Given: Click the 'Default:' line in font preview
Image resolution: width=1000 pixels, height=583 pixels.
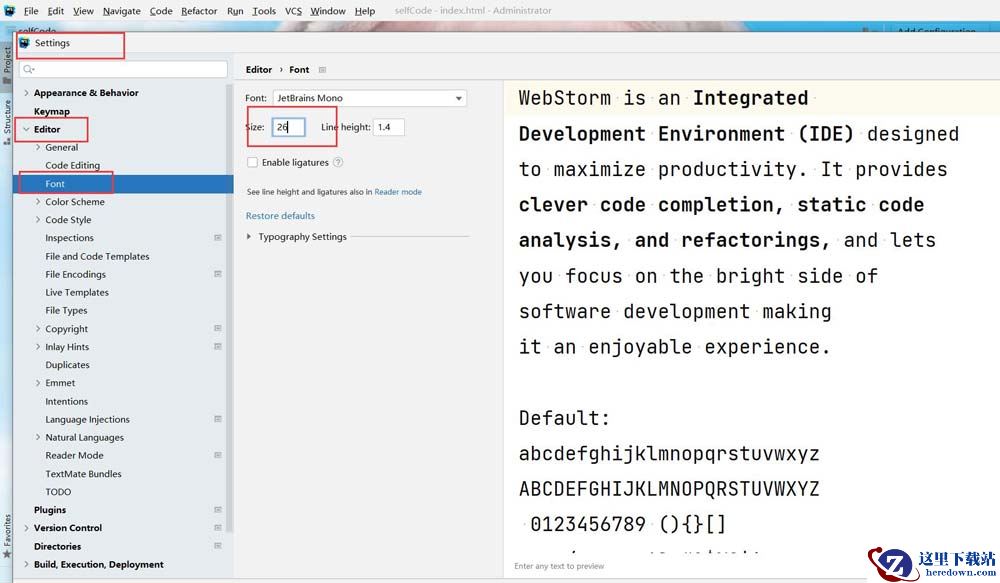Looking at the screenshot, I should tap(564, 418).
